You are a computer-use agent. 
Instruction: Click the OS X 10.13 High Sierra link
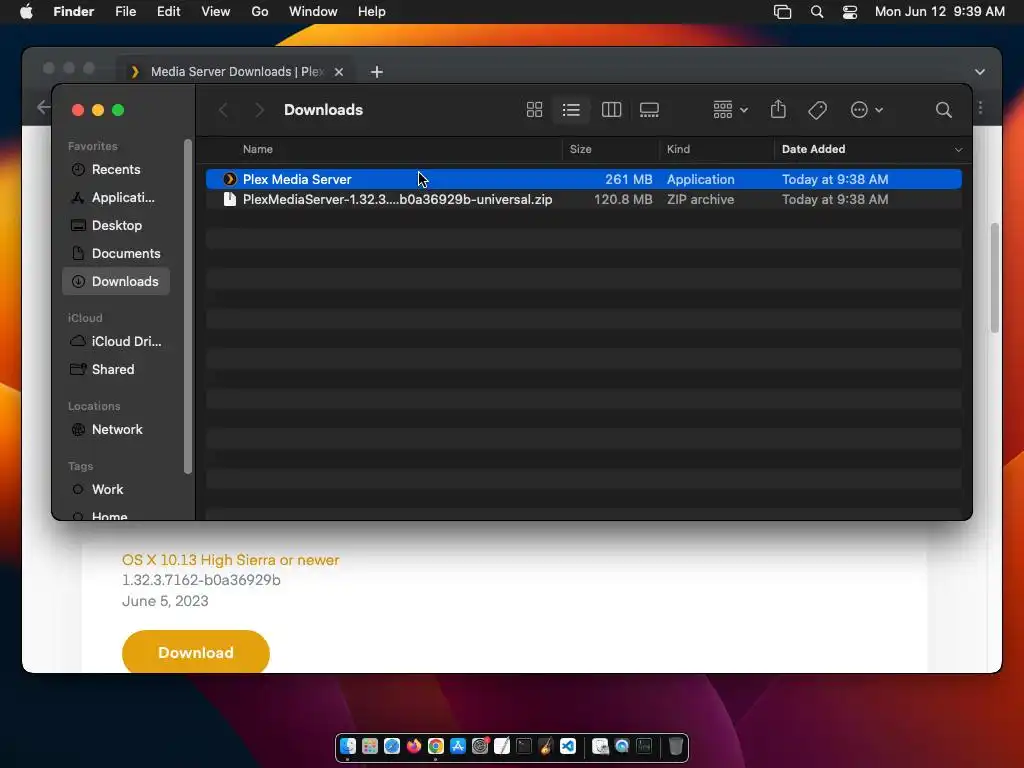[x=231, y=560]
